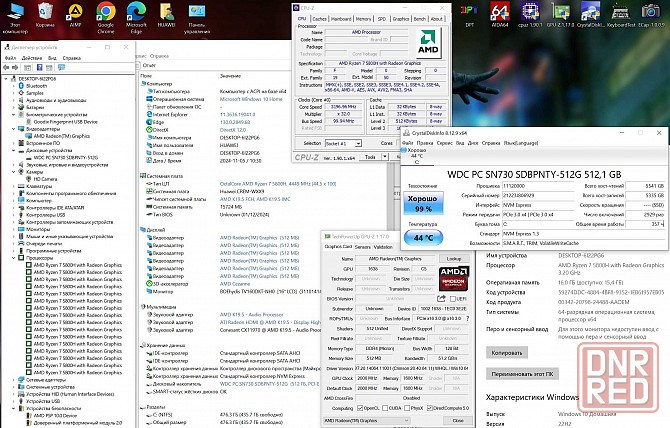670x428 pixels.
Task: Launch the CrystalDiskInfo desktop shortcut
Action: tap(591, 15)
